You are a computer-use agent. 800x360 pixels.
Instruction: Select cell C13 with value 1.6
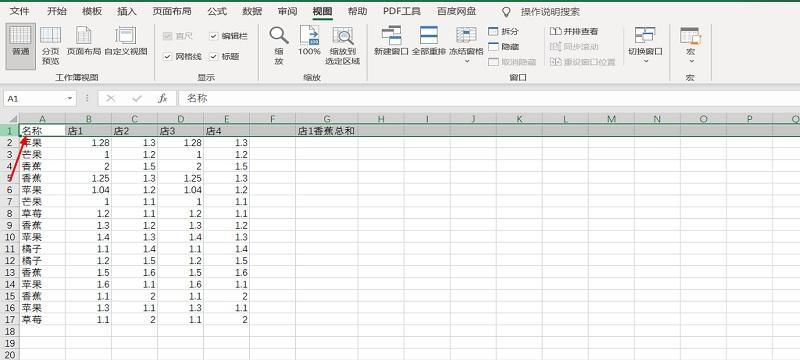click(x=134, y=272)
